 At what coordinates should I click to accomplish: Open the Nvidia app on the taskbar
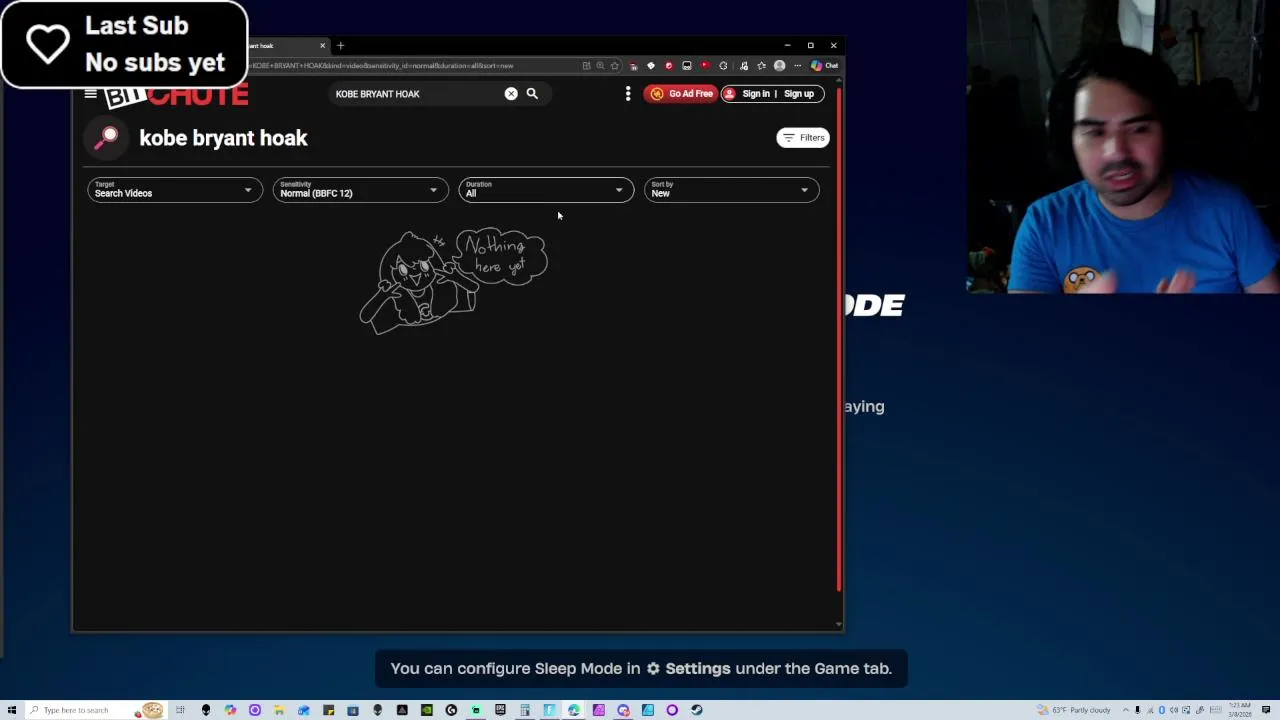click(x=427, y=710)
